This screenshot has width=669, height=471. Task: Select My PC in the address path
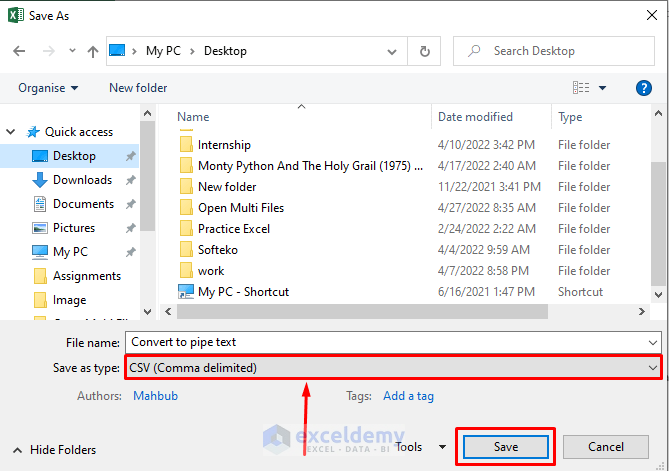[163, 51]
